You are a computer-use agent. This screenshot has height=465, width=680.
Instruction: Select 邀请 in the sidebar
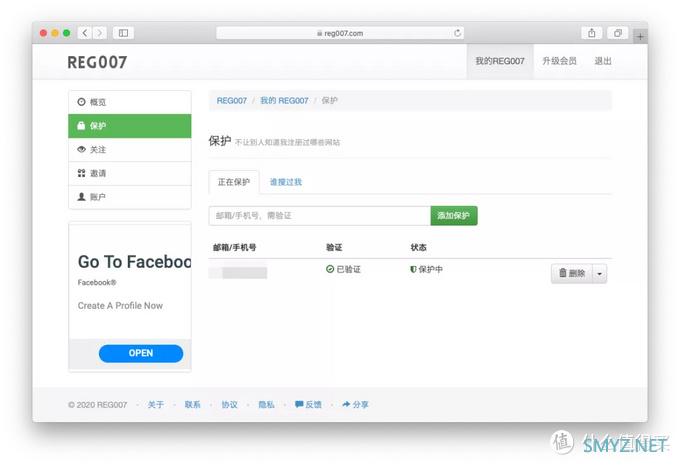130,174
